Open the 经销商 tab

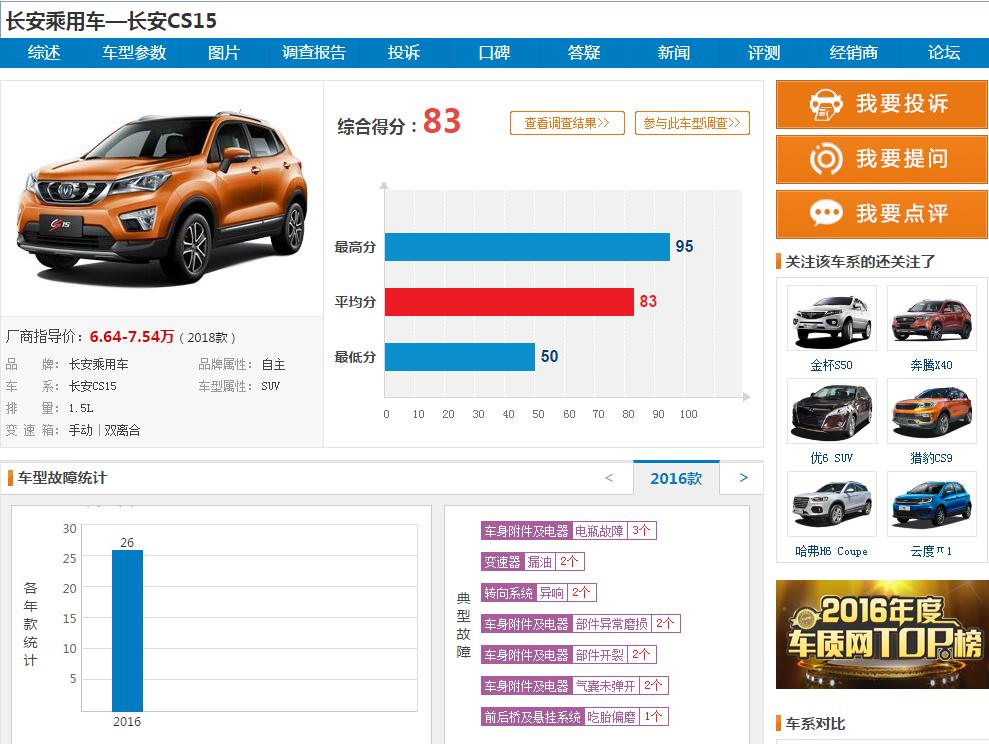853,53
